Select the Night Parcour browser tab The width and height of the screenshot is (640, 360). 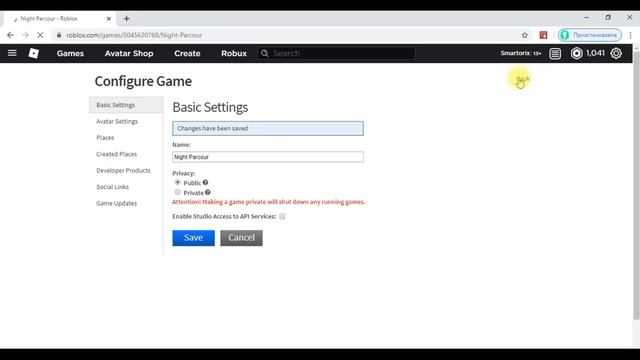coord(60,18)
